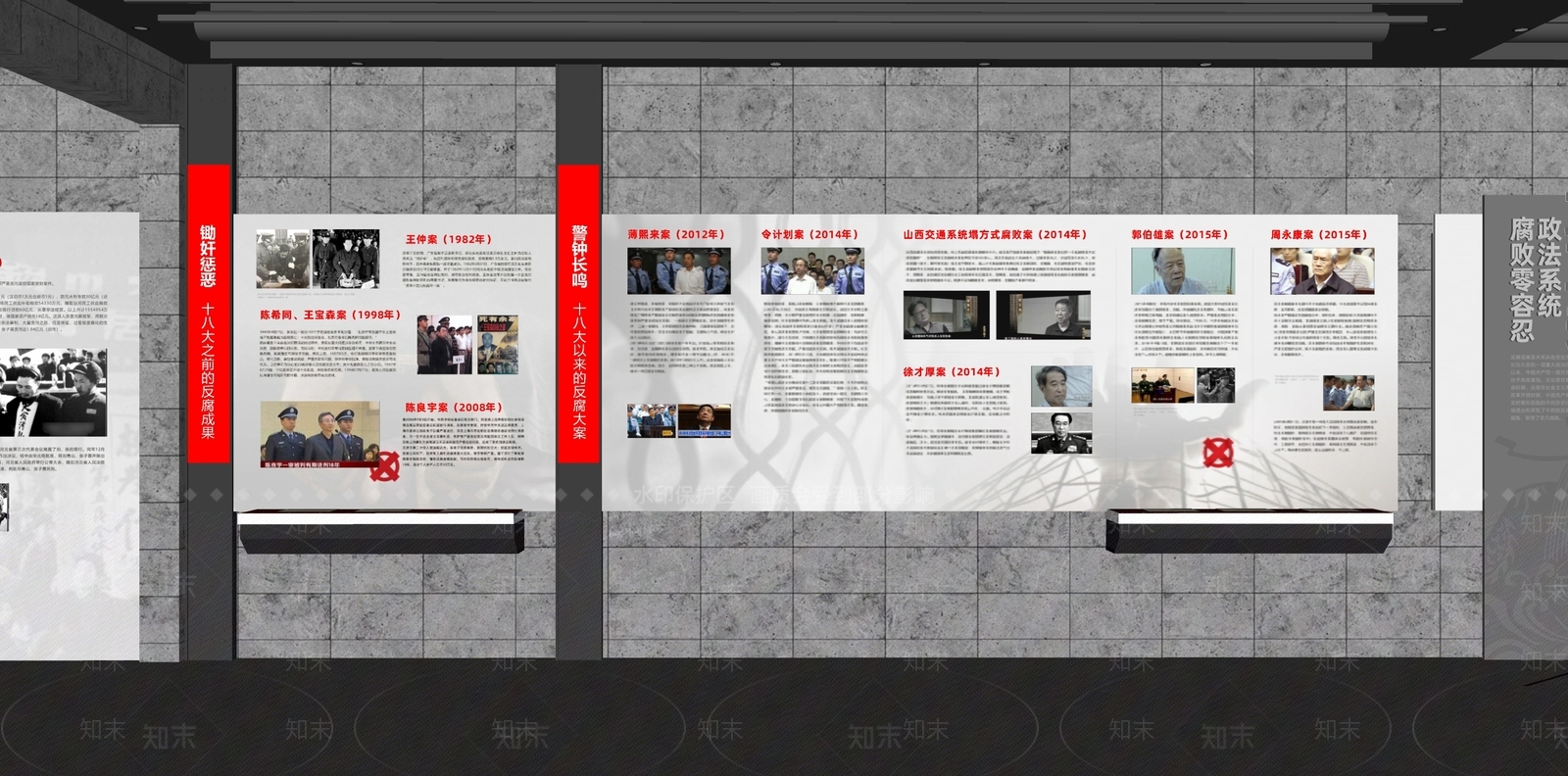The image size is (1568, 776).
Task: Click the body text paragraph under the 陈良宇案 heading
Action: 465,442
